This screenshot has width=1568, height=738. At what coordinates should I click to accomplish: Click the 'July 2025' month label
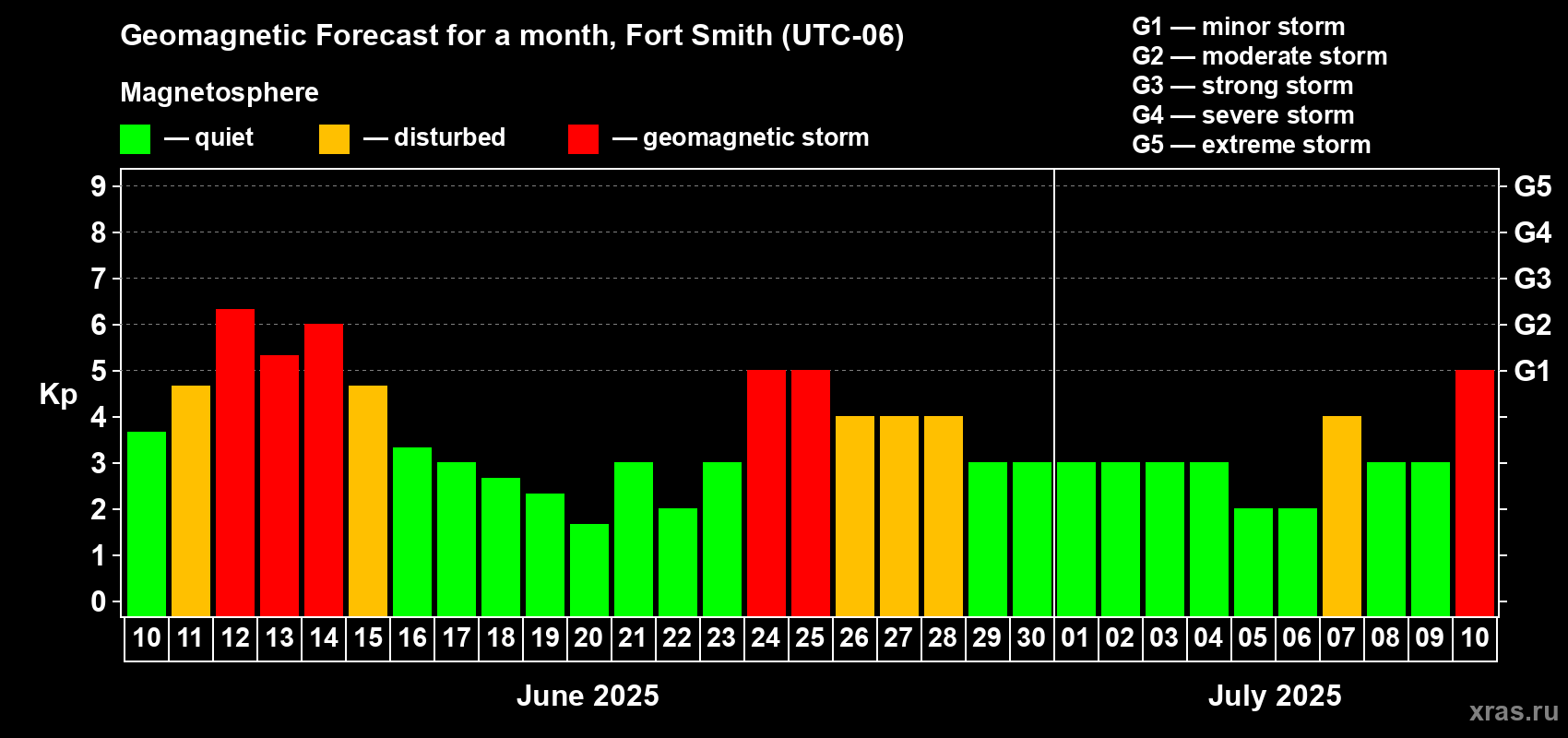coord(1275,696)
